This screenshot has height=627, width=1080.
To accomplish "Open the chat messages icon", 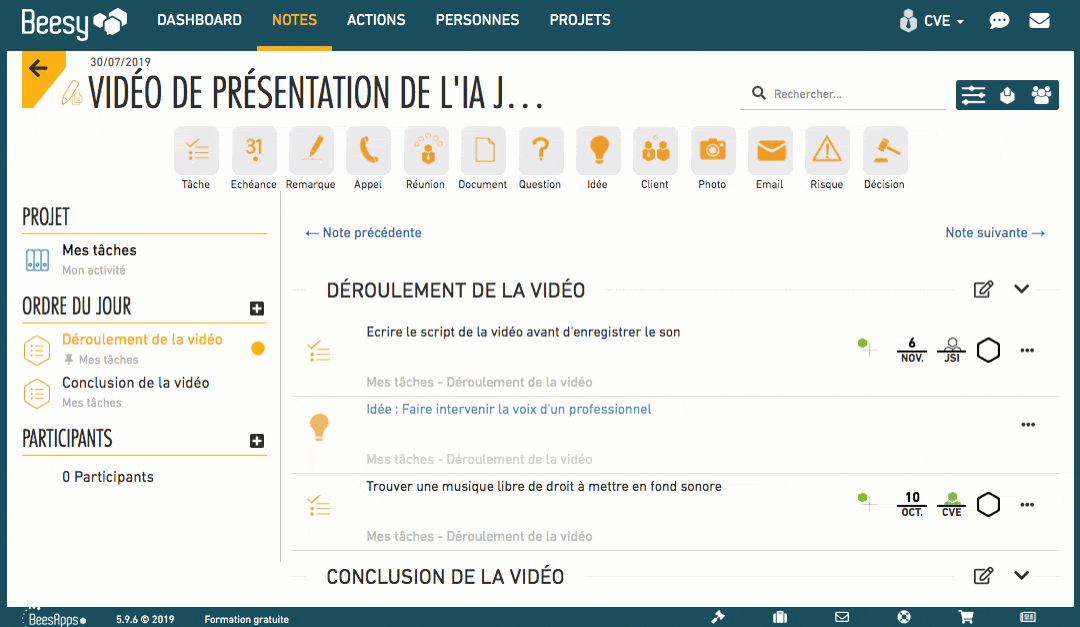I will (x=999, y=21).
